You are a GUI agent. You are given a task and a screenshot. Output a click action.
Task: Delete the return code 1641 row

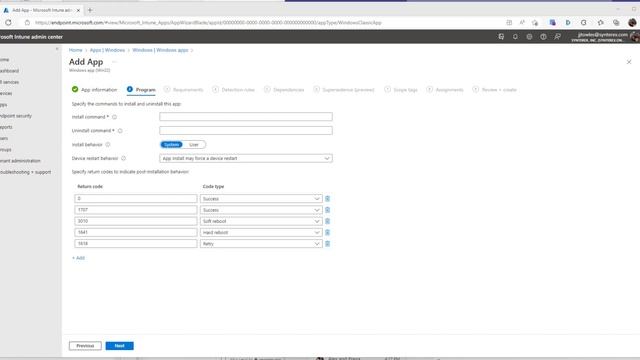point(327,232)
